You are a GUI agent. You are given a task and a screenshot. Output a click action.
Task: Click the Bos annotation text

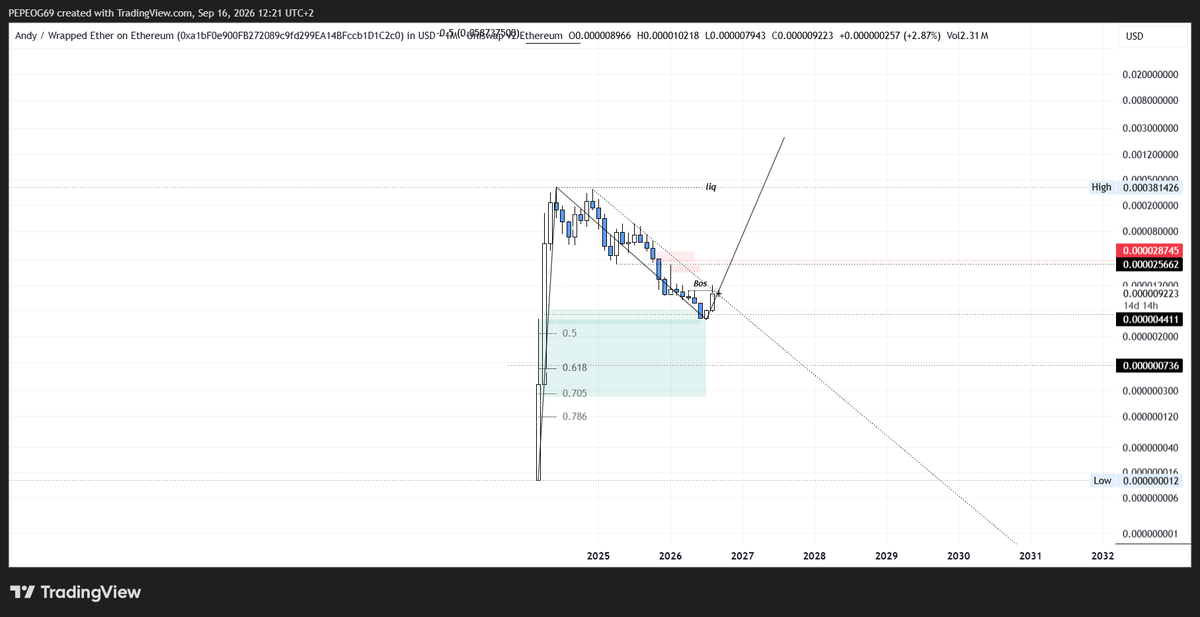[700, 284]
